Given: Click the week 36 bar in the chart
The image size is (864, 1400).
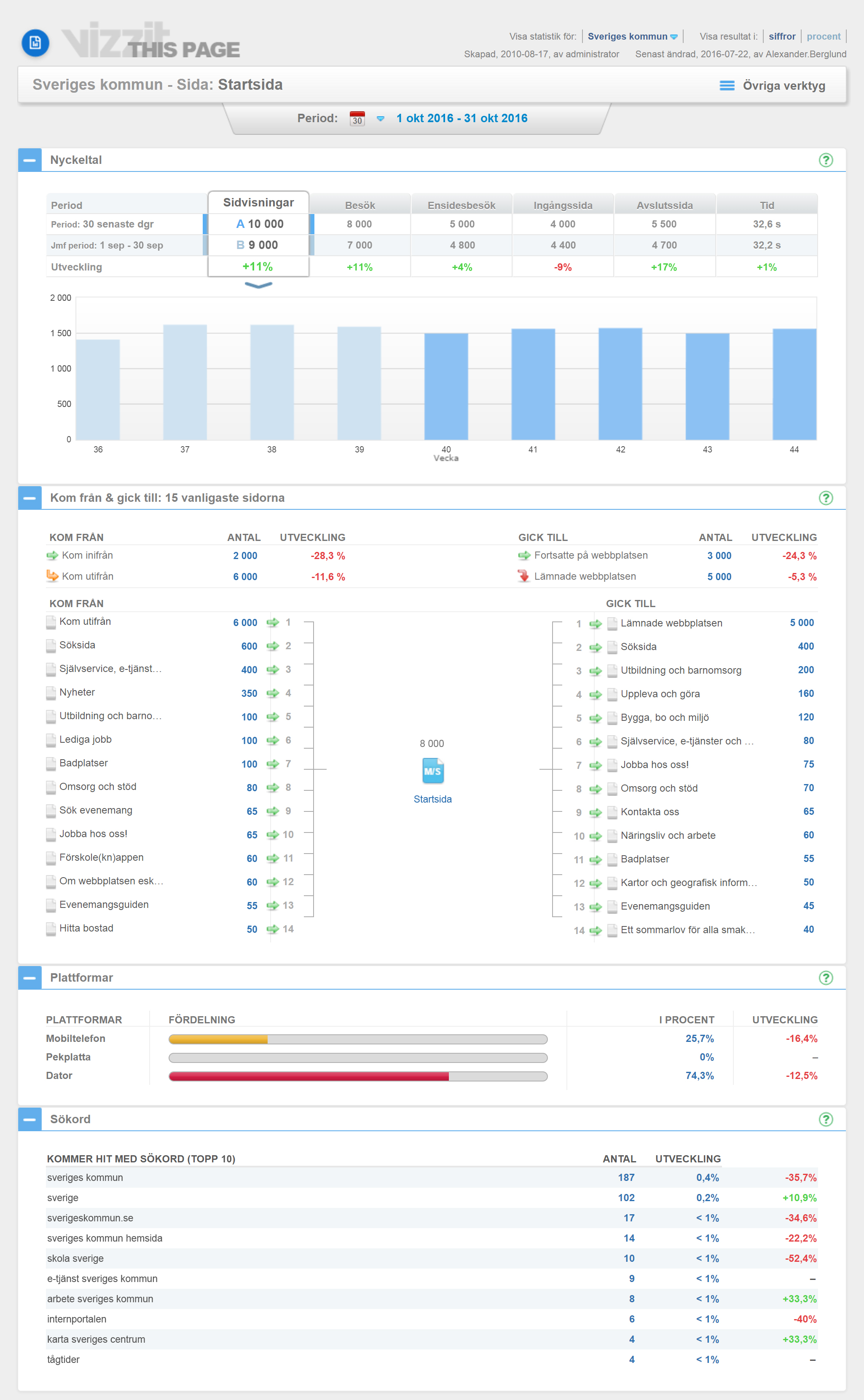Looking at the screenshot, I should pyautogui.click(x=98, y=390).
